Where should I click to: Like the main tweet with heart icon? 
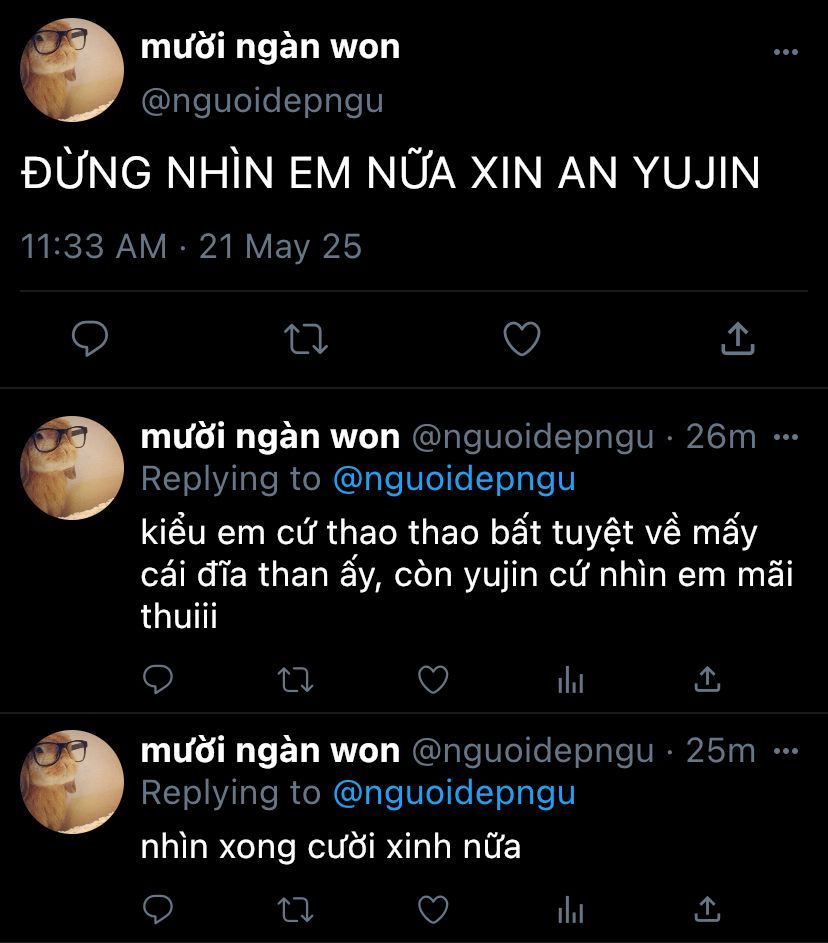coord(521,339)
